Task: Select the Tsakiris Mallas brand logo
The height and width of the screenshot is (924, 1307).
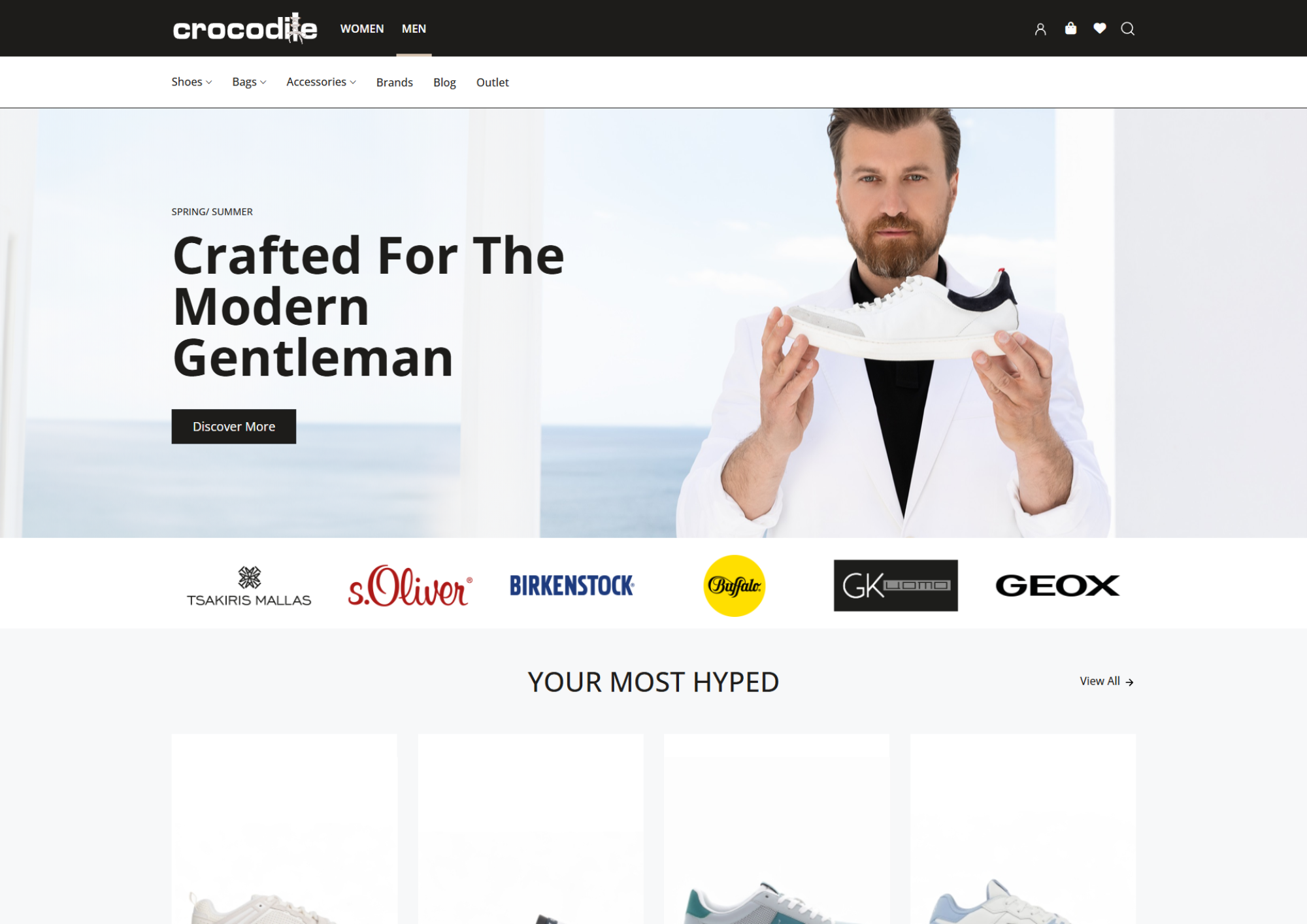Action: (249, 586)
